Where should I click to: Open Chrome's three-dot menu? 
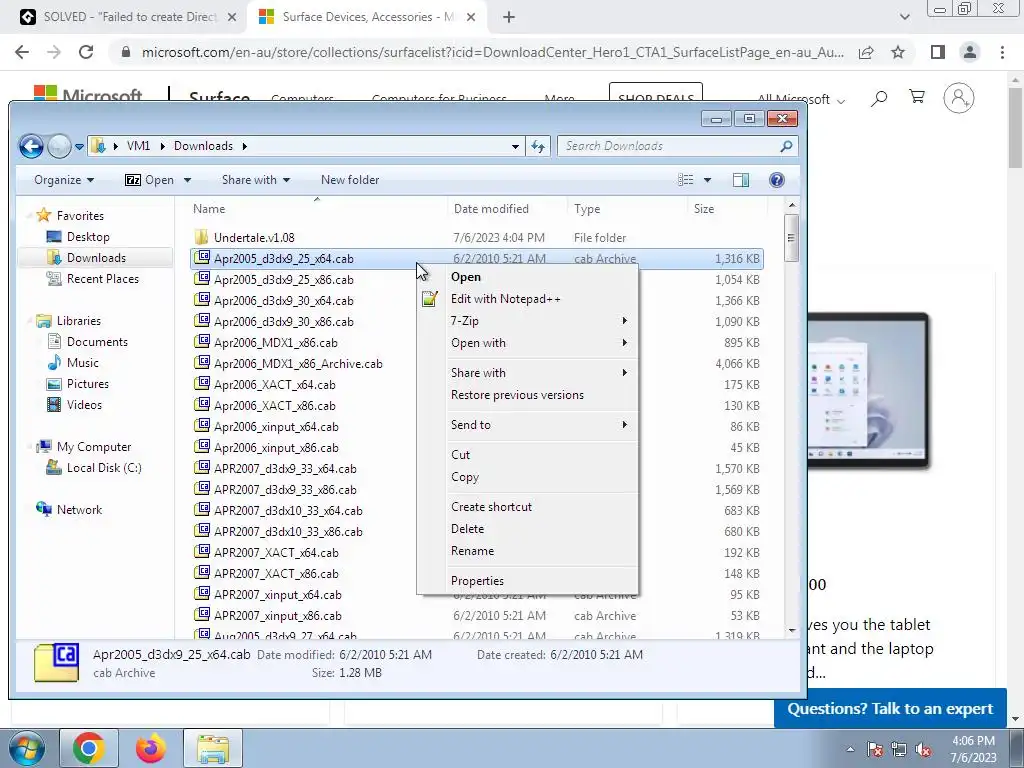pyautogui.click(x=1002, y=52)
